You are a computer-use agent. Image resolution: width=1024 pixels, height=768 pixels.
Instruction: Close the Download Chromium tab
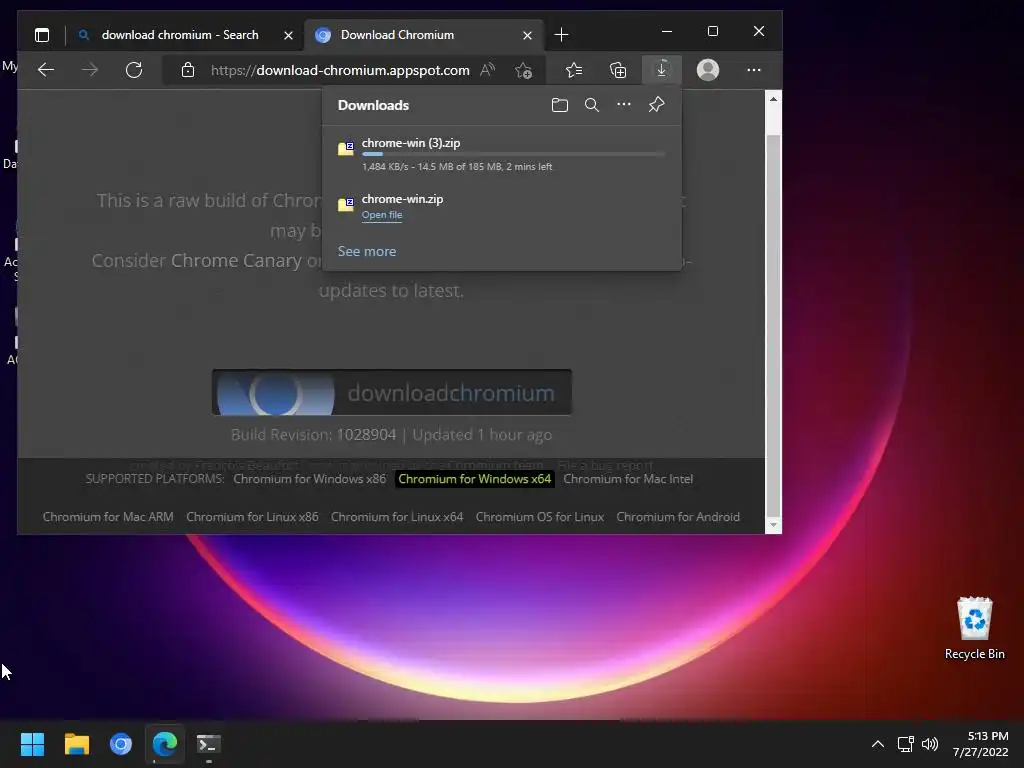coord(527,35)
